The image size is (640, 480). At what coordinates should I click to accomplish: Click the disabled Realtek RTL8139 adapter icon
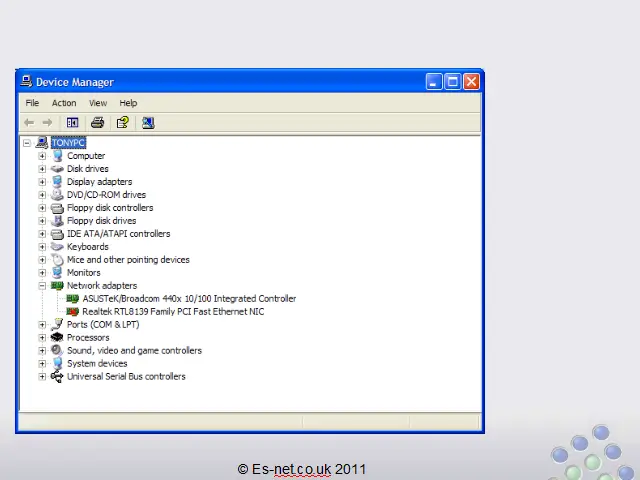click(72, 311)
